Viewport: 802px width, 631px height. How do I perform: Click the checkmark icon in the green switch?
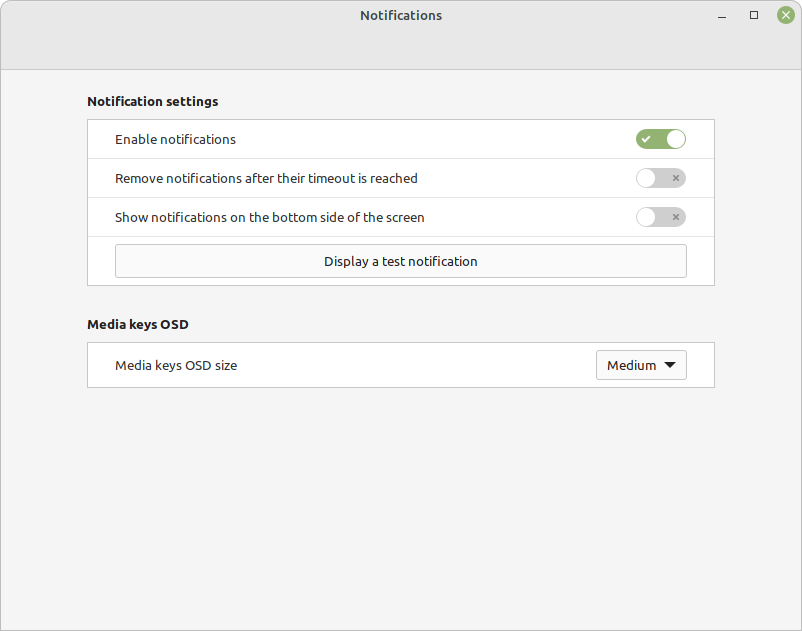pos(646,139)
